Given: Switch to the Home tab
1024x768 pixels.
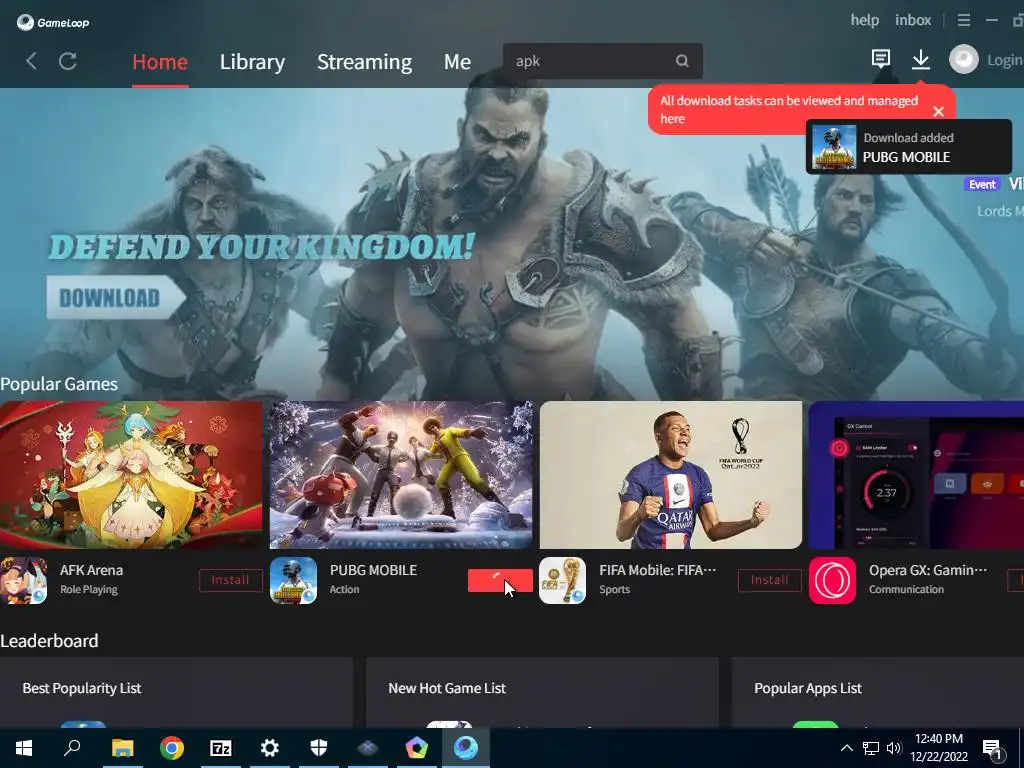Looking at the screenshot, I should tap(159, 62).
